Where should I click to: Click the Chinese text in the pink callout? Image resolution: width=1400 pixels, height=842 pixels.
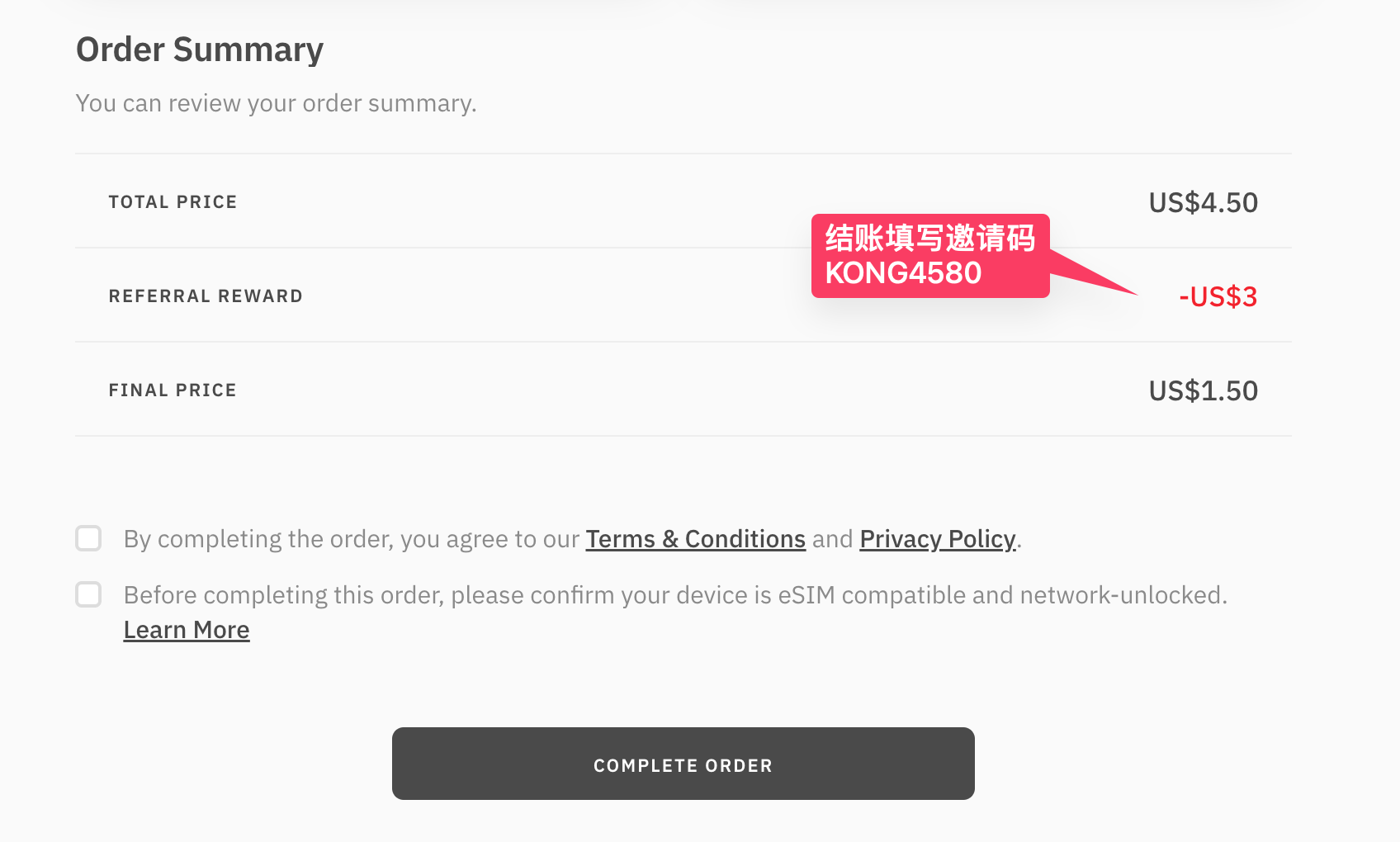pos(929,238)
